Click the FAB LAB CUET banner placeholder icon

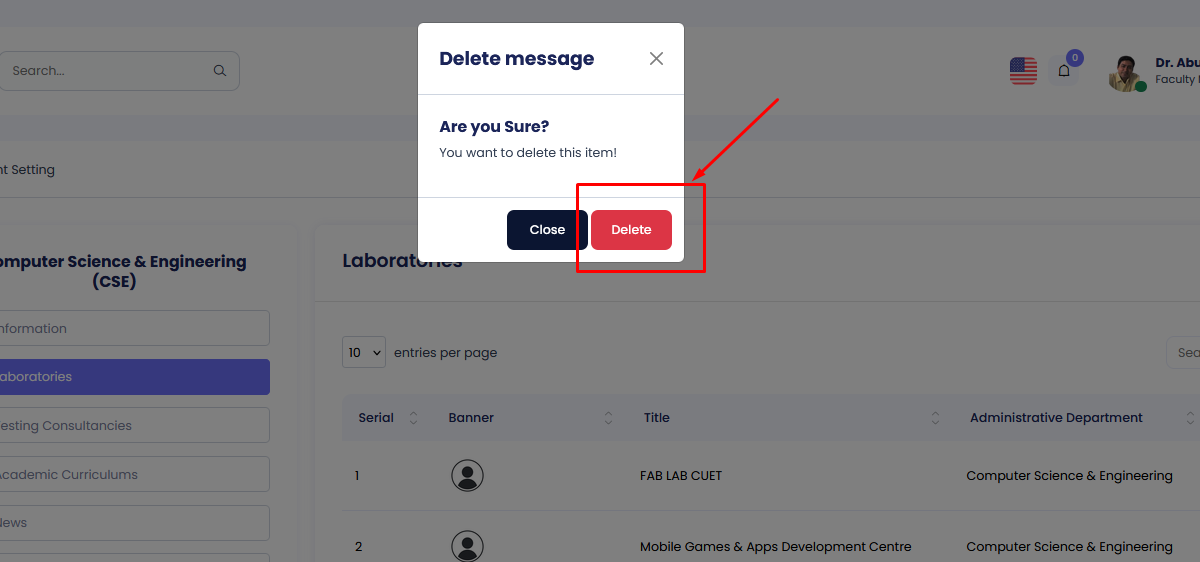point(467,476)
